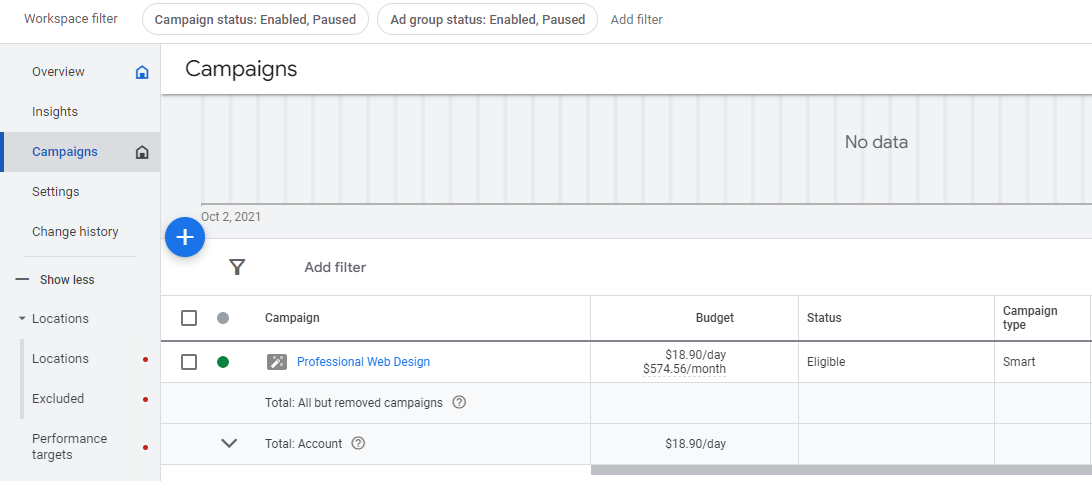1092x481 pixels.
Task: Collapse the Locations section in sidebar
Action: pyautogui.click(x=22, y=319)
